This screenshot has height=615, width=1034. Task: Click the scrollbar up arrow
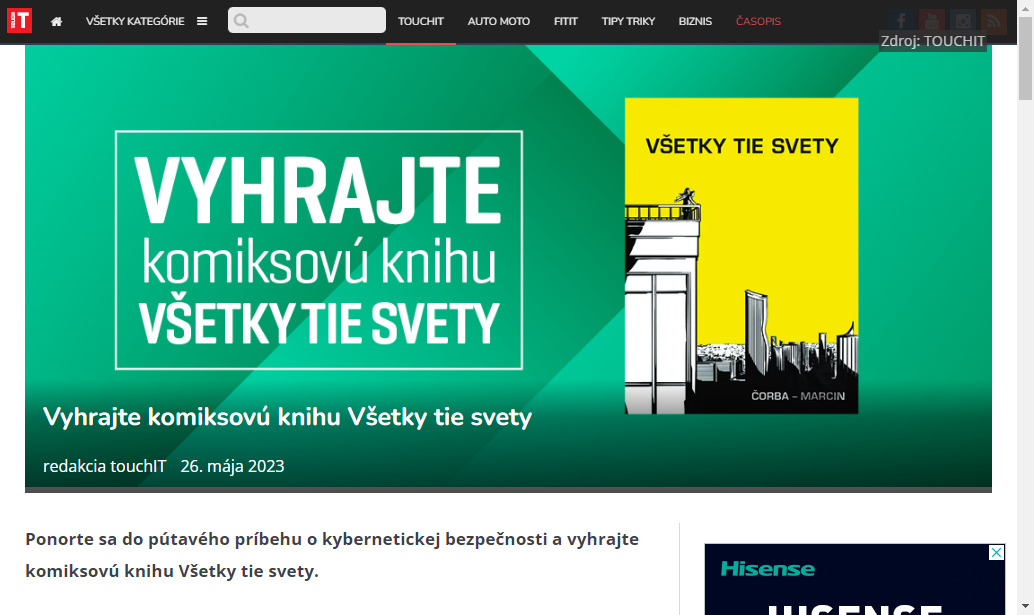(x=1025, y=7)
